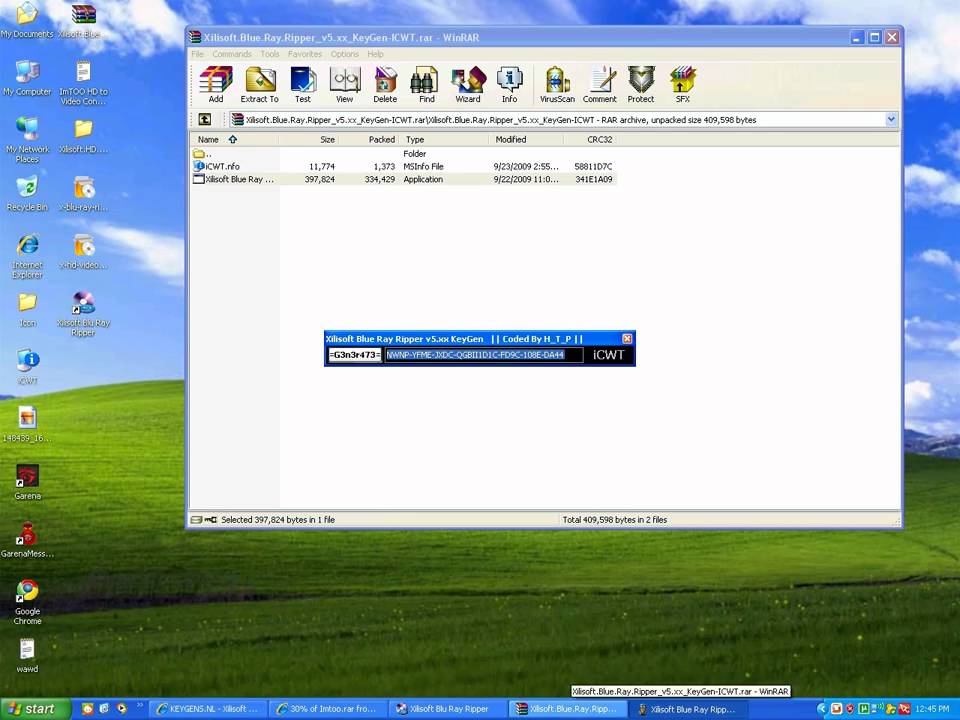Select My Network Places desktop icon
Screen dimensions: 960x720
point(27,140)
